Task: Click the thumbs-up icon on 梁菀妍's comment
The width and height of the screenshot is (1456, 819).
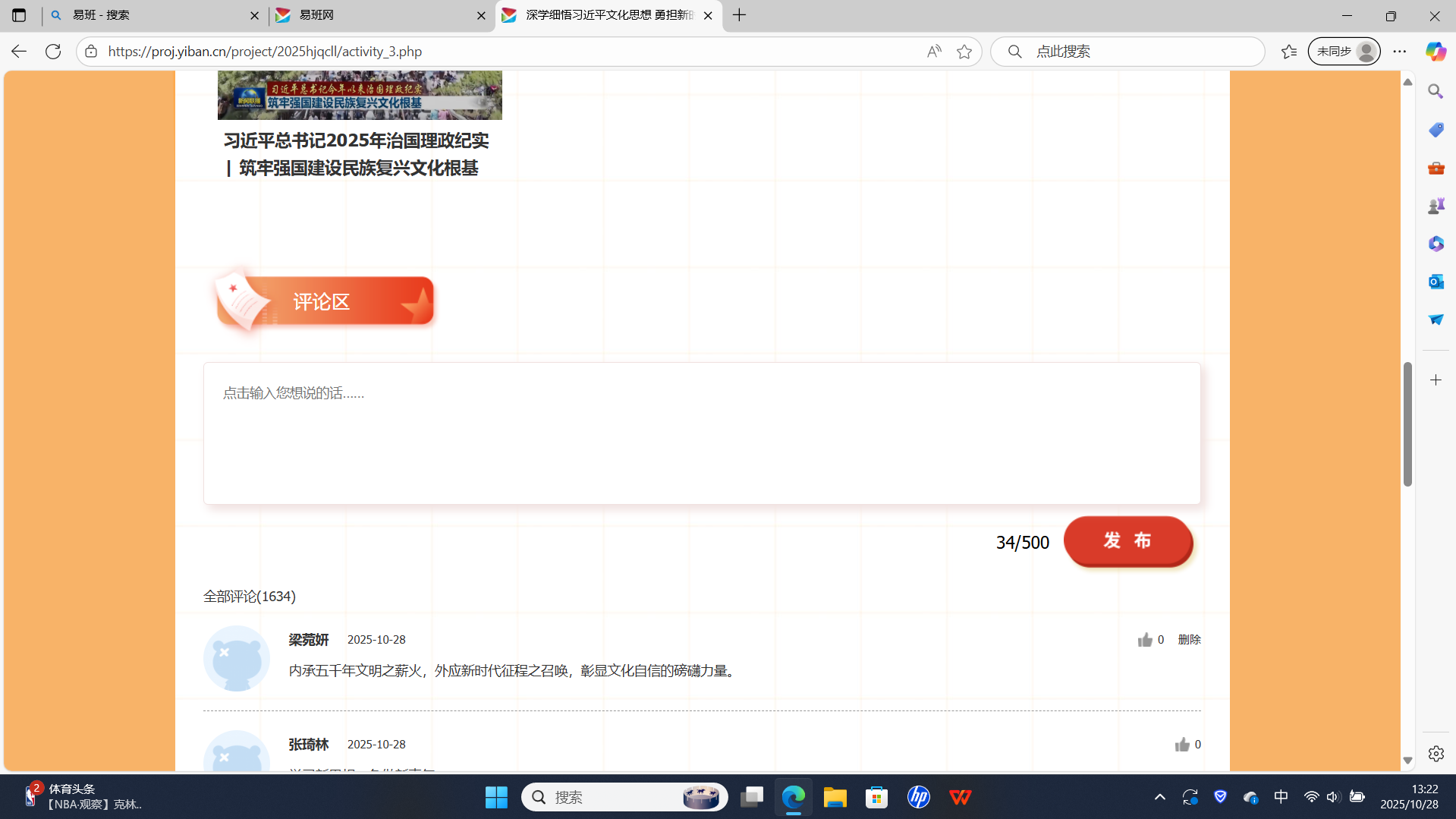Action: (1144, 640)
